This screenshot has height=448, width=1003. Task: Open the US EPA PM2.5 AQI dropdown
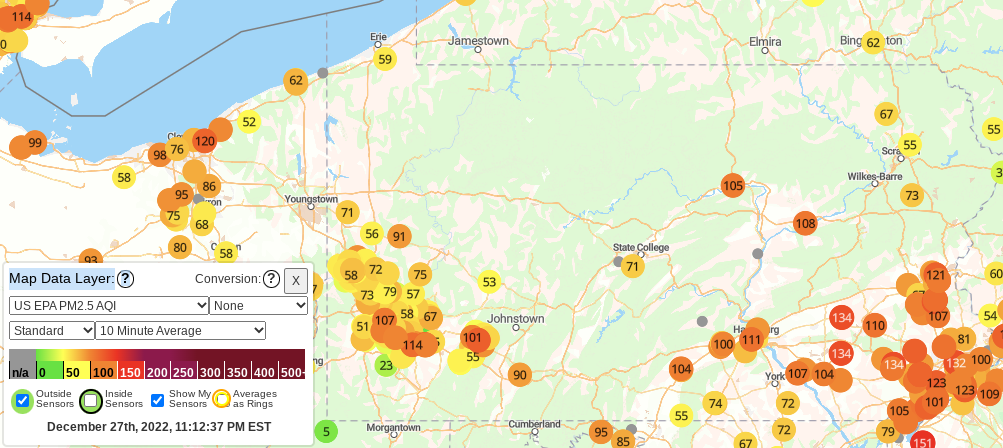pyautogui.click(x=109, y=305)
